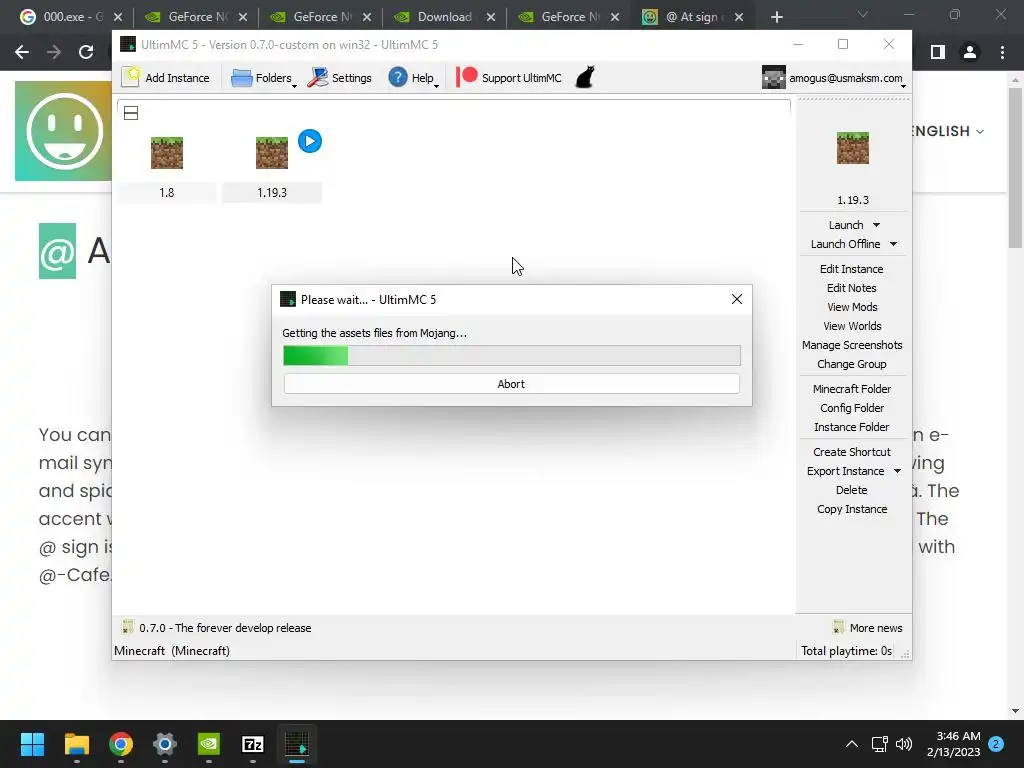Image resolution: width=1024 pixels, height=768 pixels.
Task: Close the Please wait dialog
Action: tap(737, 299)
